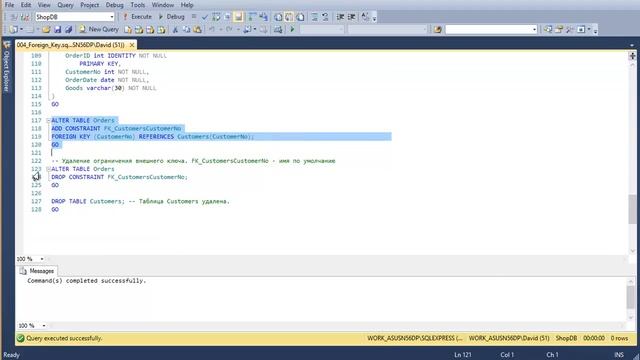
Task: Click the green Start play icon
Action: 292,29
